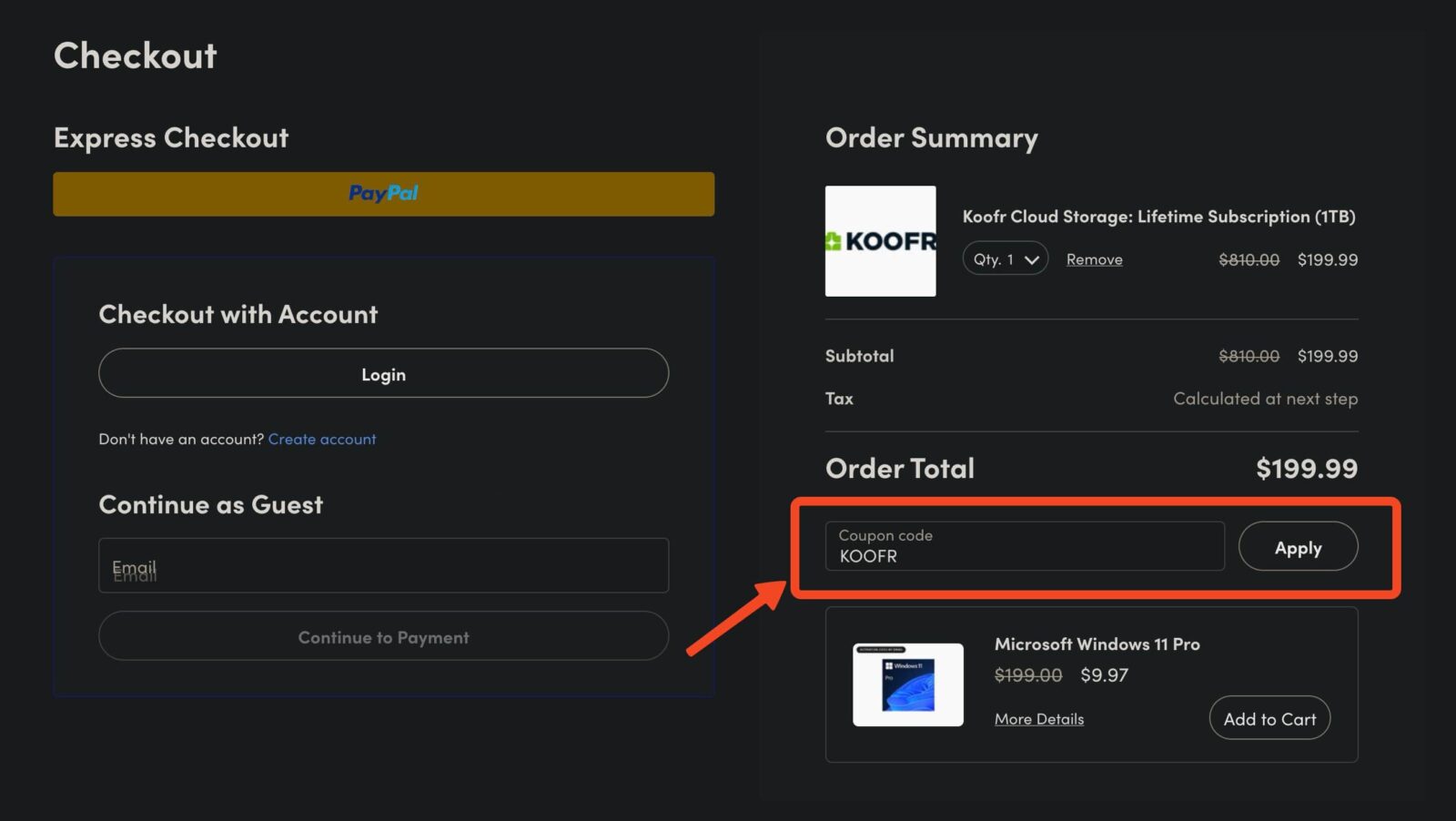Open the Qty. 1 quantity dropdown
The height and width of the screenshot is (821, 1456).
click(x=1005, y=259)
